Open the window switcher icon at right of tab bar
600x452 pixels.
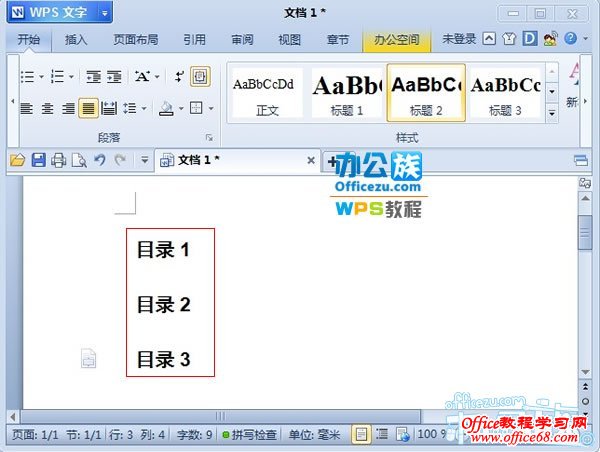click(x=581, y=160)
